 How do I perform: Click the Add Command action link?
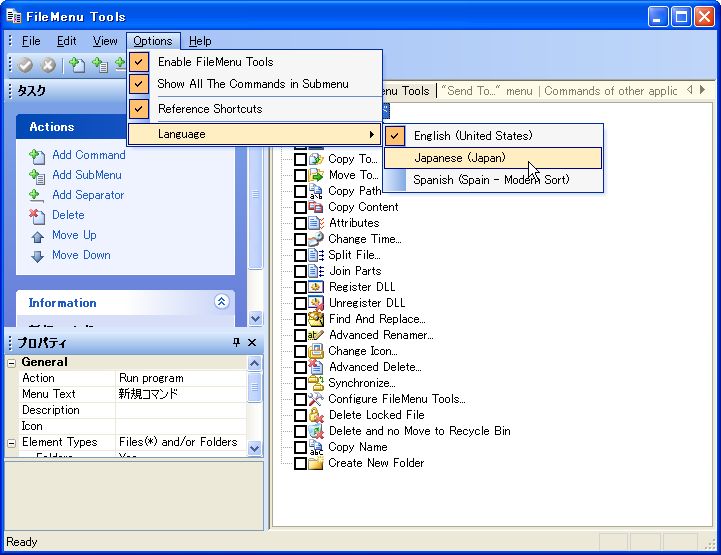[x=89, y=155]
